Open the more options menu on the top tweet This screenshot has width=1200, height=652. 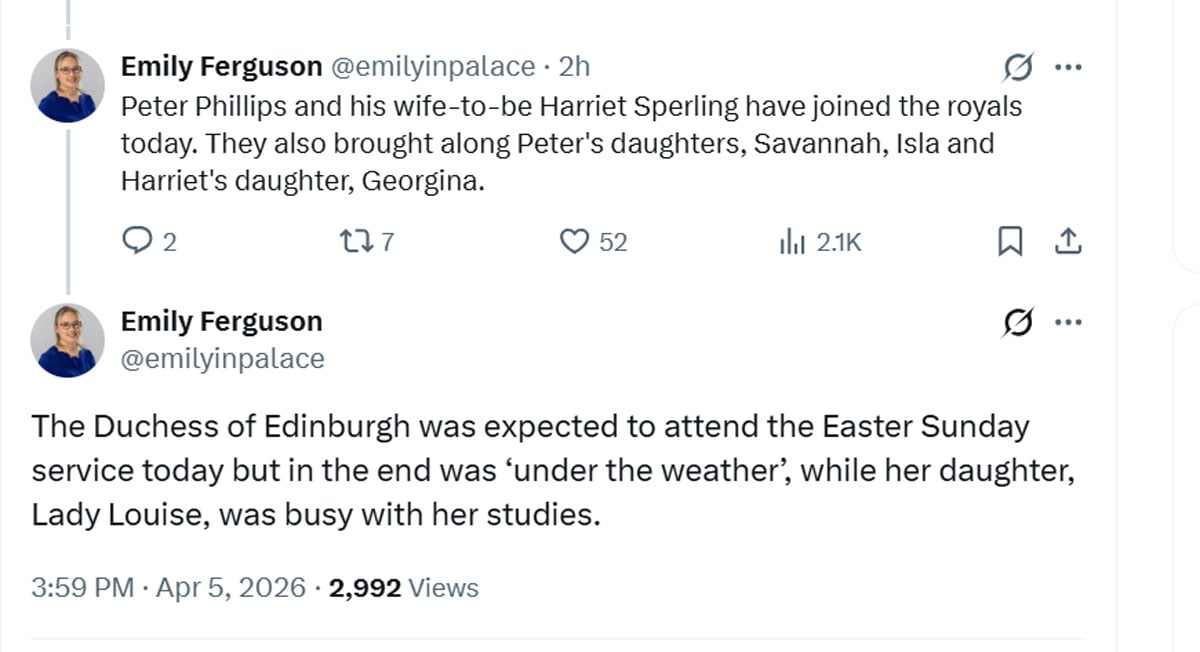(x=1069, y=66)
